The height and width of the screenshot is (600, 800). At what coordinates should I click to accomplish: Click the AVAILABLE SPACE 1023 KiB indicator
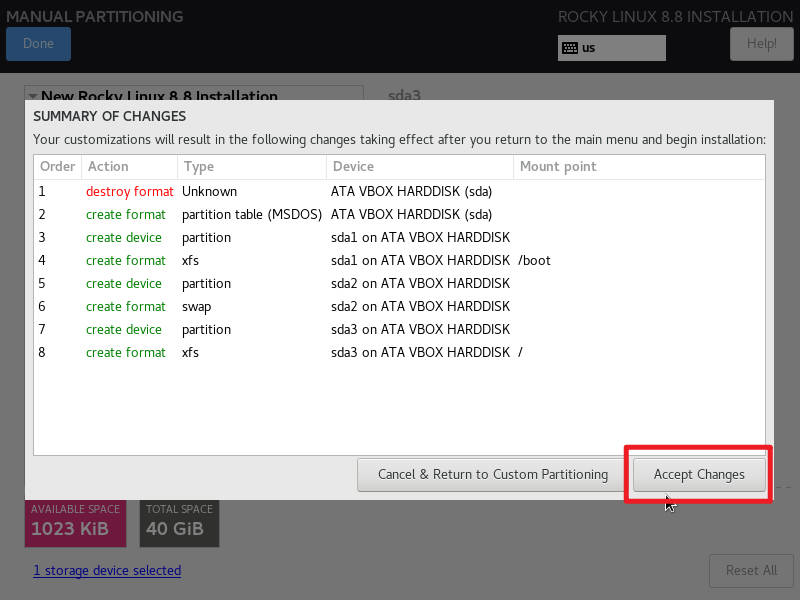coord(76,523)
